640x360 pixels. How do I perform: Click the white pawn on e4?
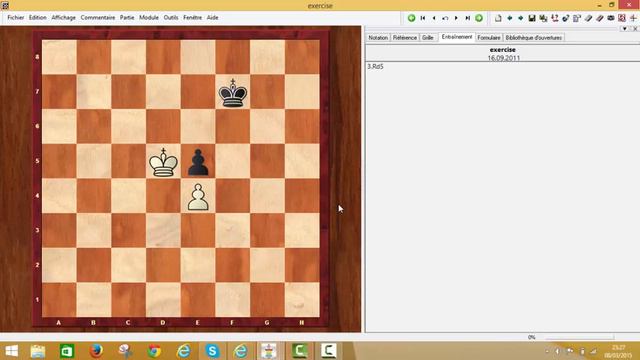coord(198,197)
